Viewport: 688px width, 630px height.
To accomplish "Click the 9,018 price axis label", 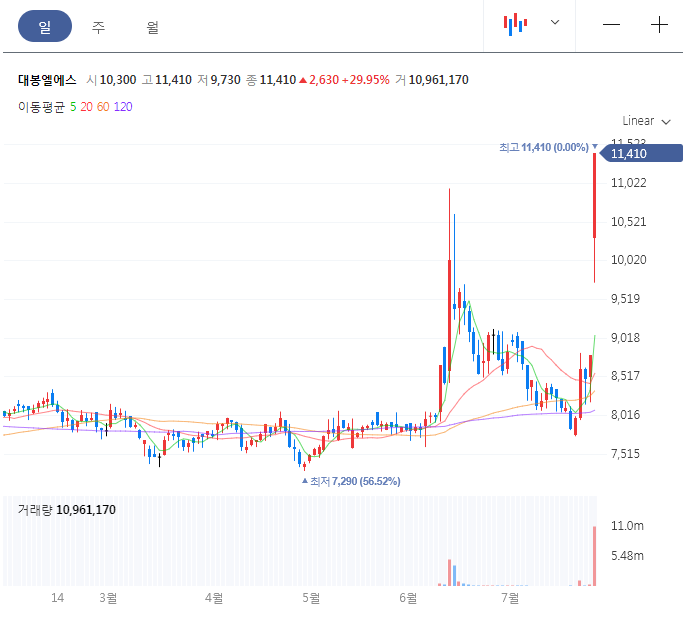I will 626,338.
